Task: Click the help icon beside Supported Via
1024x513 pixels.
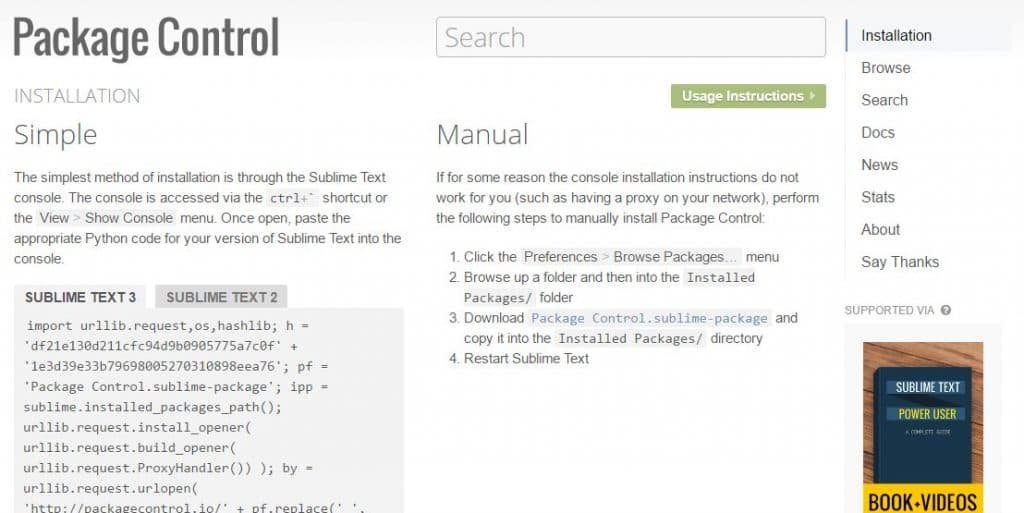Action: click(946, 310)
